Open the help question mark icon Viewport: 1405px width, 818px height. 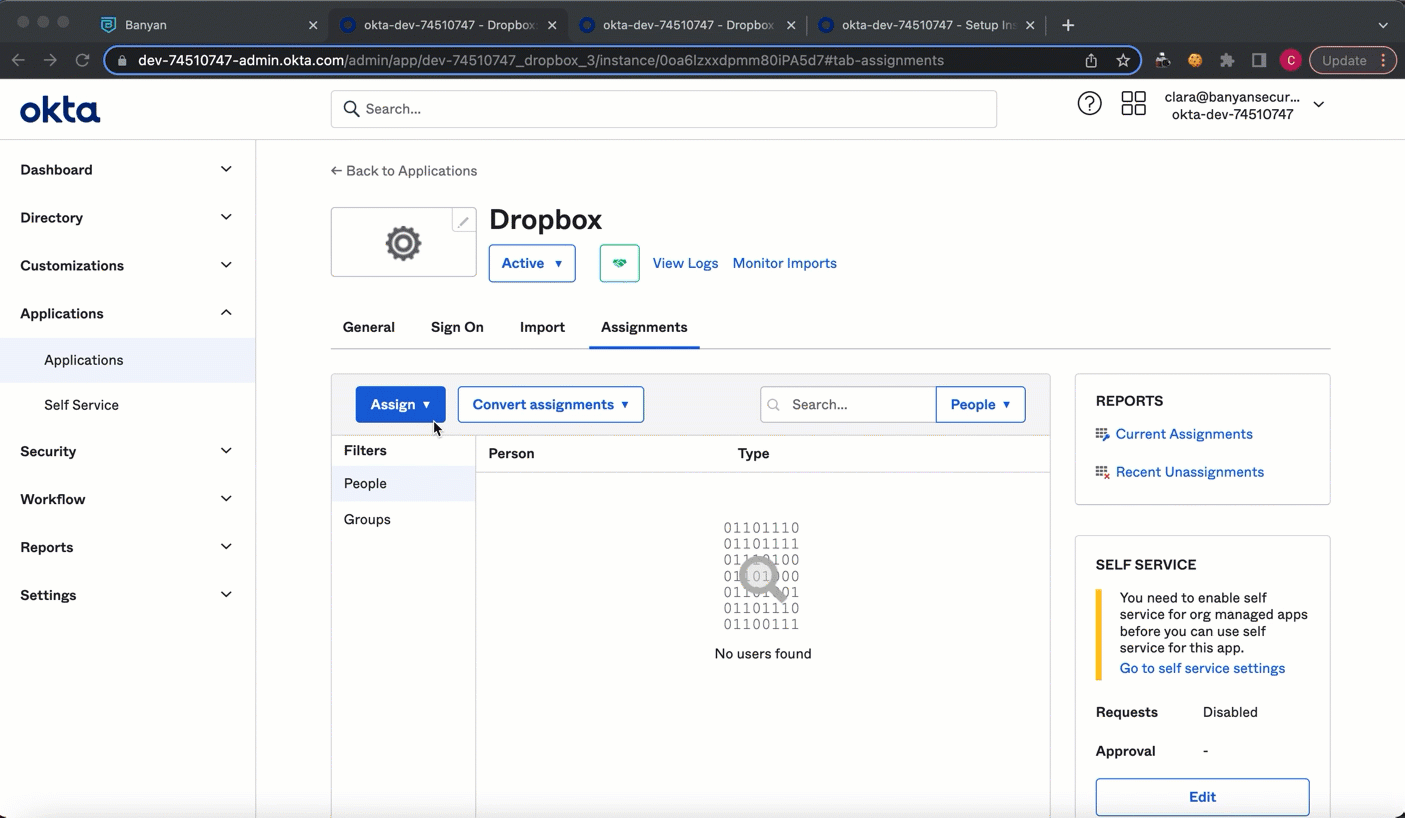click(1089, 103)
